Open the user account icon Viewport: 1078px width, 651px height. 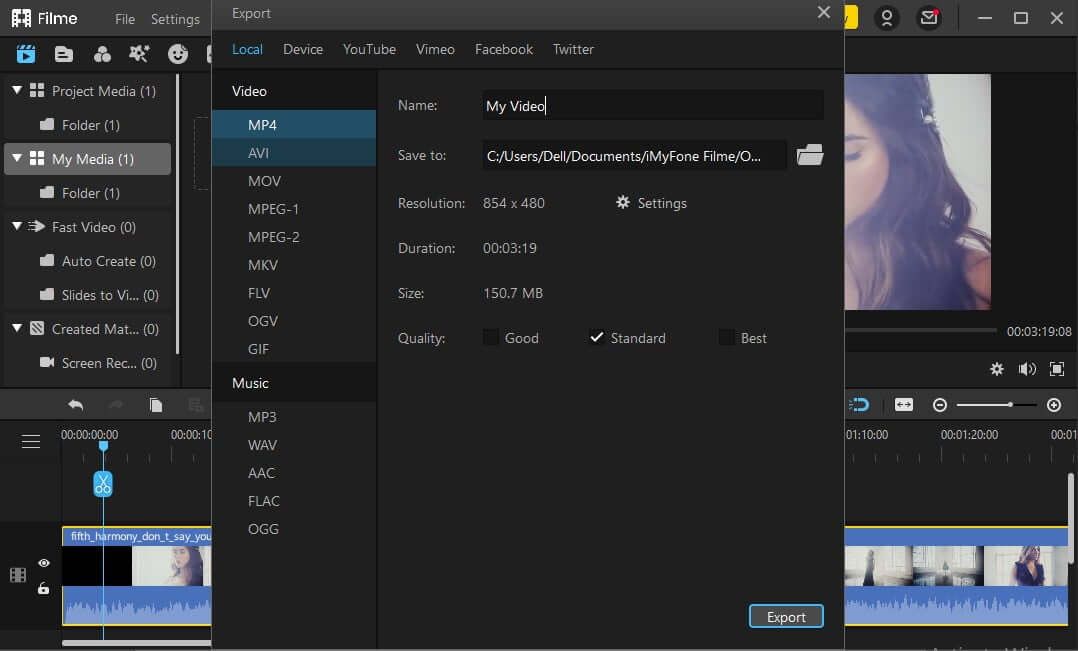click(887, 18)
